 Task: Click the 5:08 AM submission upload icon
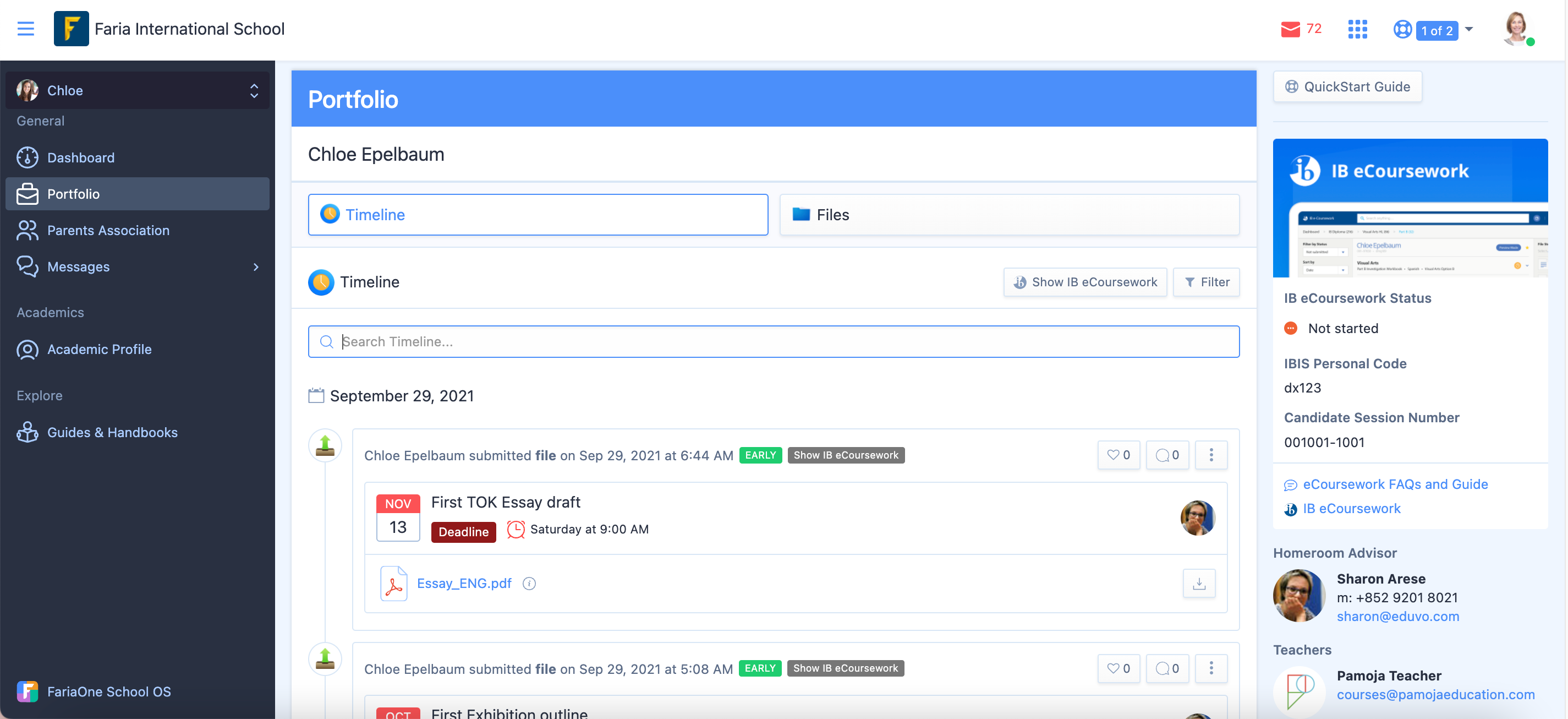(325, 658)
